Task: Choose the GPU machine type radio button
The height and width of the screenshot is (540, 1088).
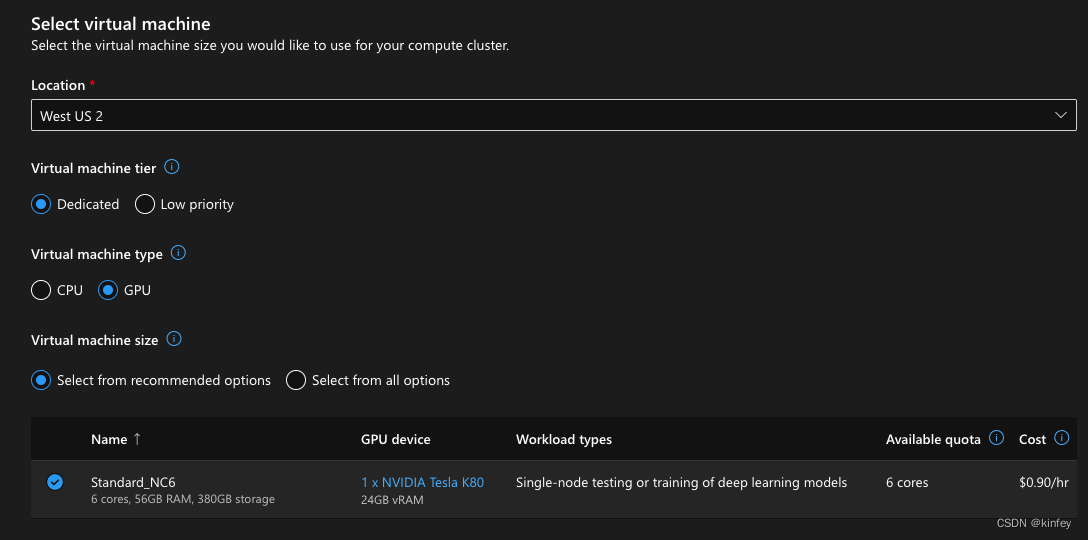Action: 108,290
